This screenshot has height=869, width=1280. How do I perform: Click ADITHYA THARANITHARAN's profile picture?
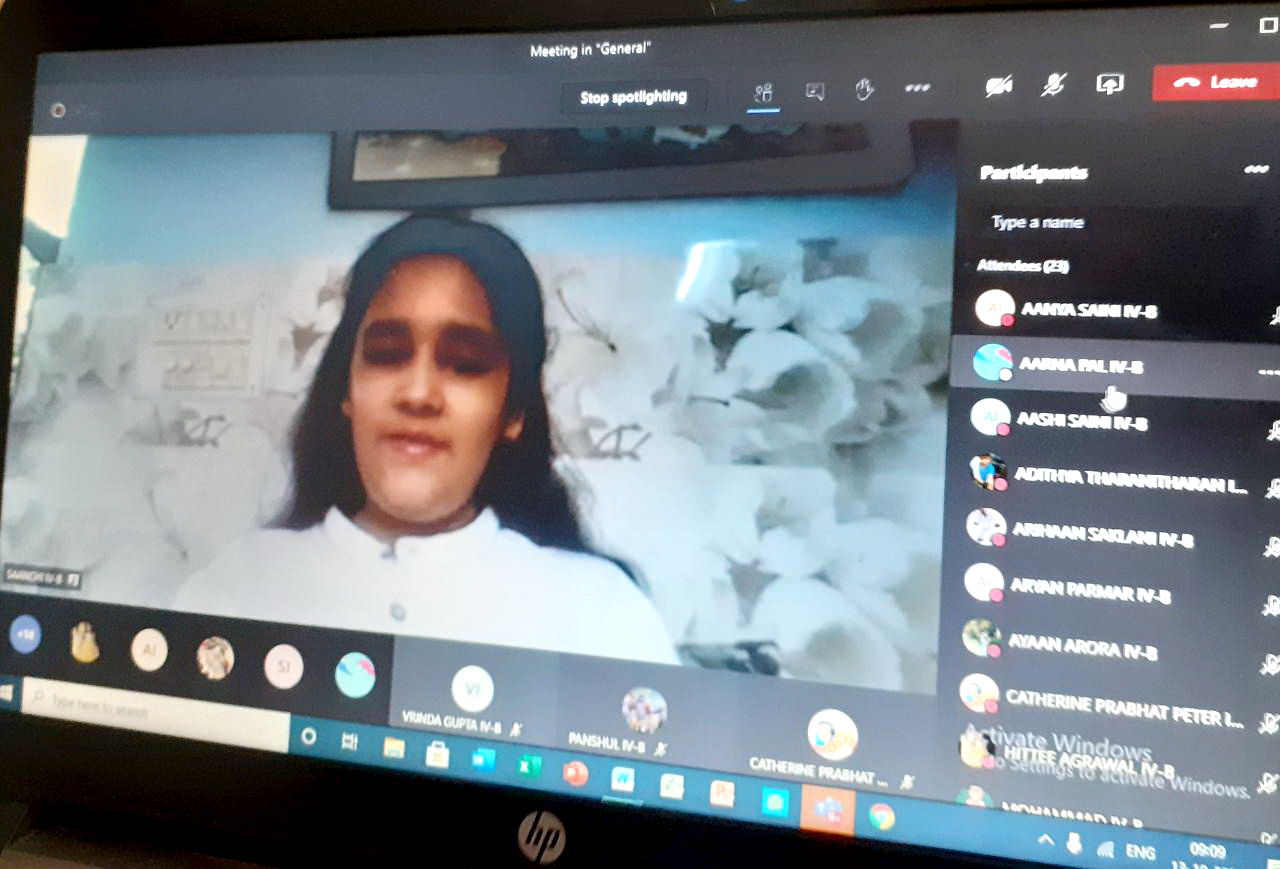(988, 471)
